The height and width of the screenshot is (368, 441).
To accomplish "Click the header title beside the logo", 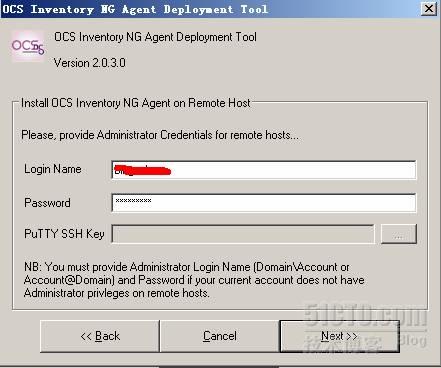I will pyautogui.click(x=155, y=37).
